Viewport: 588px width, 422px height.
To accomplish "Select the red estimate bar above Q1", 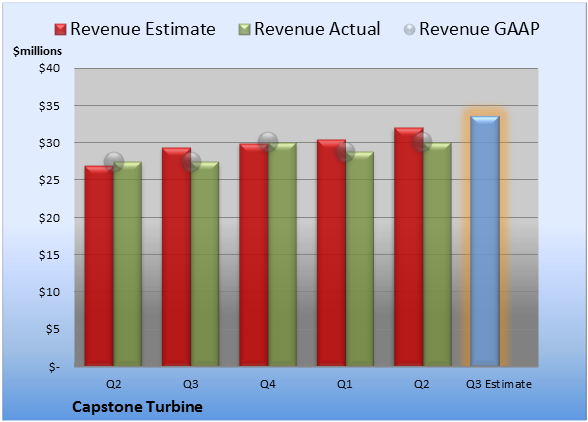I will 331,252.
